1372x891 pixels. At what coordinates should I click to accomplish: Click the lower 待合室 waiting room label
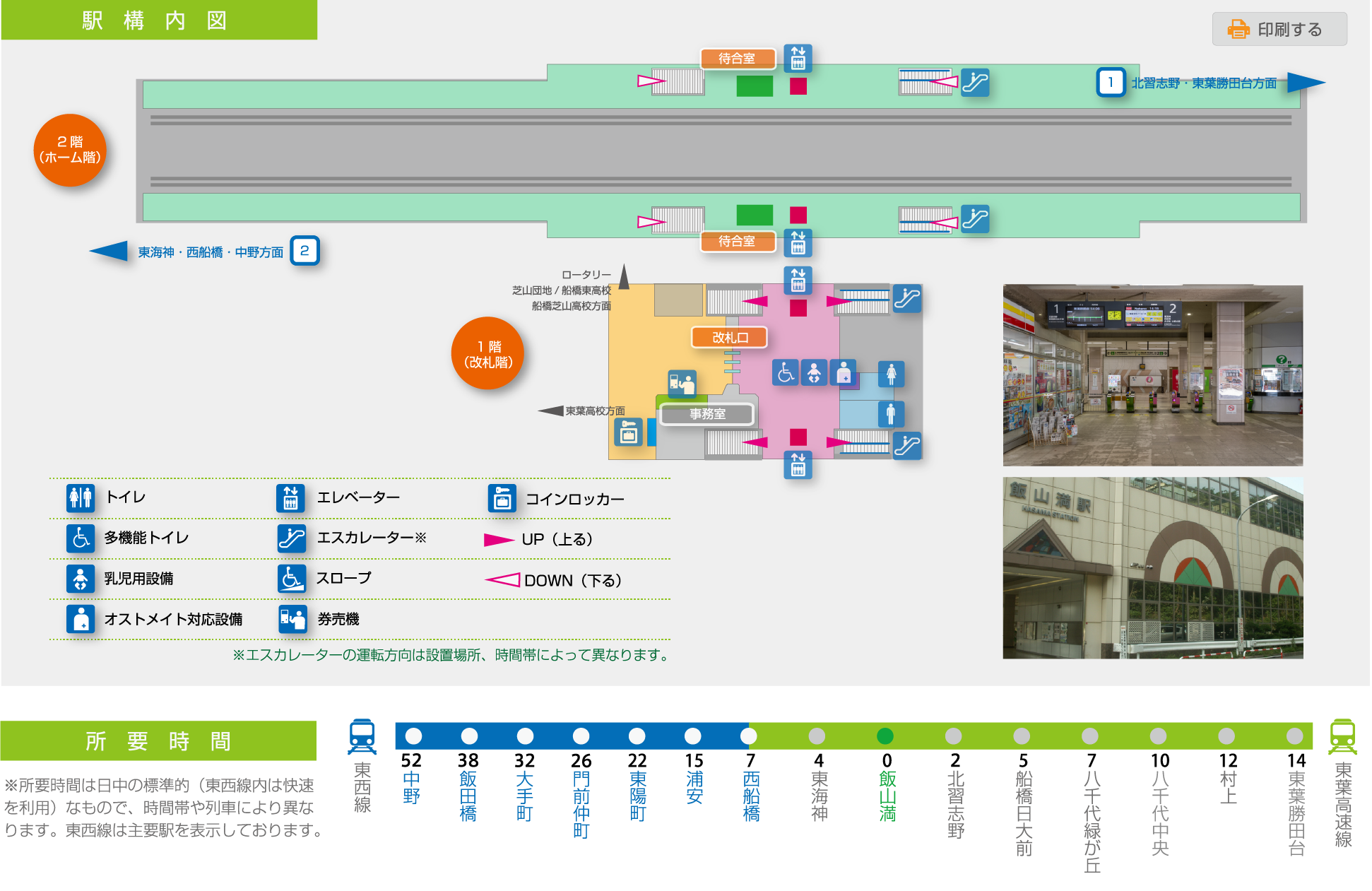(x=738, y=241)
